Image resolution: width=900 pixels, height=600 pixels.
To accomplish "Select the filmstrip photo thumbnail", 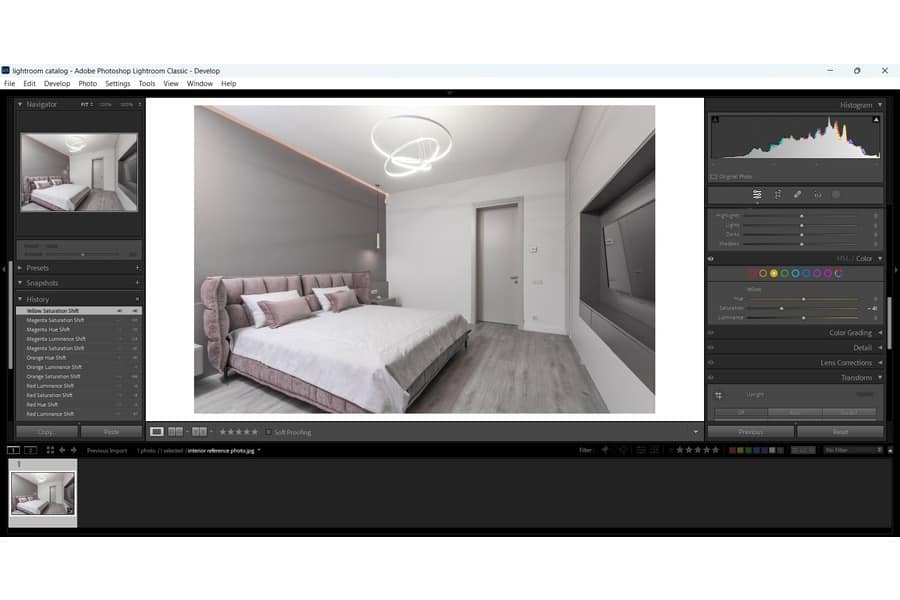I will click(43, 493).
